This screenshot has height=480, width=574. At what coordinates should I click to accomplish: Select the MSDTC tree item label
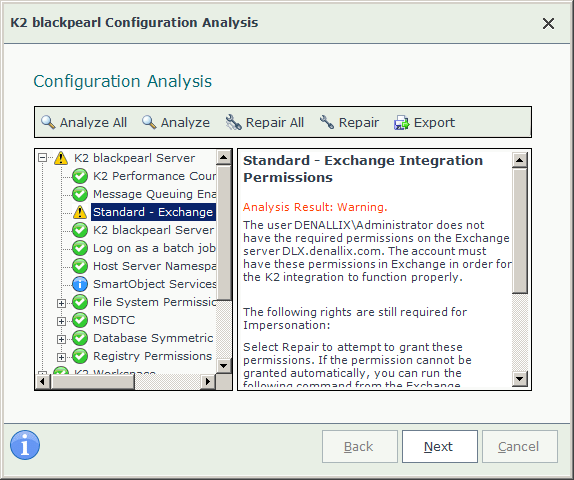114,320
